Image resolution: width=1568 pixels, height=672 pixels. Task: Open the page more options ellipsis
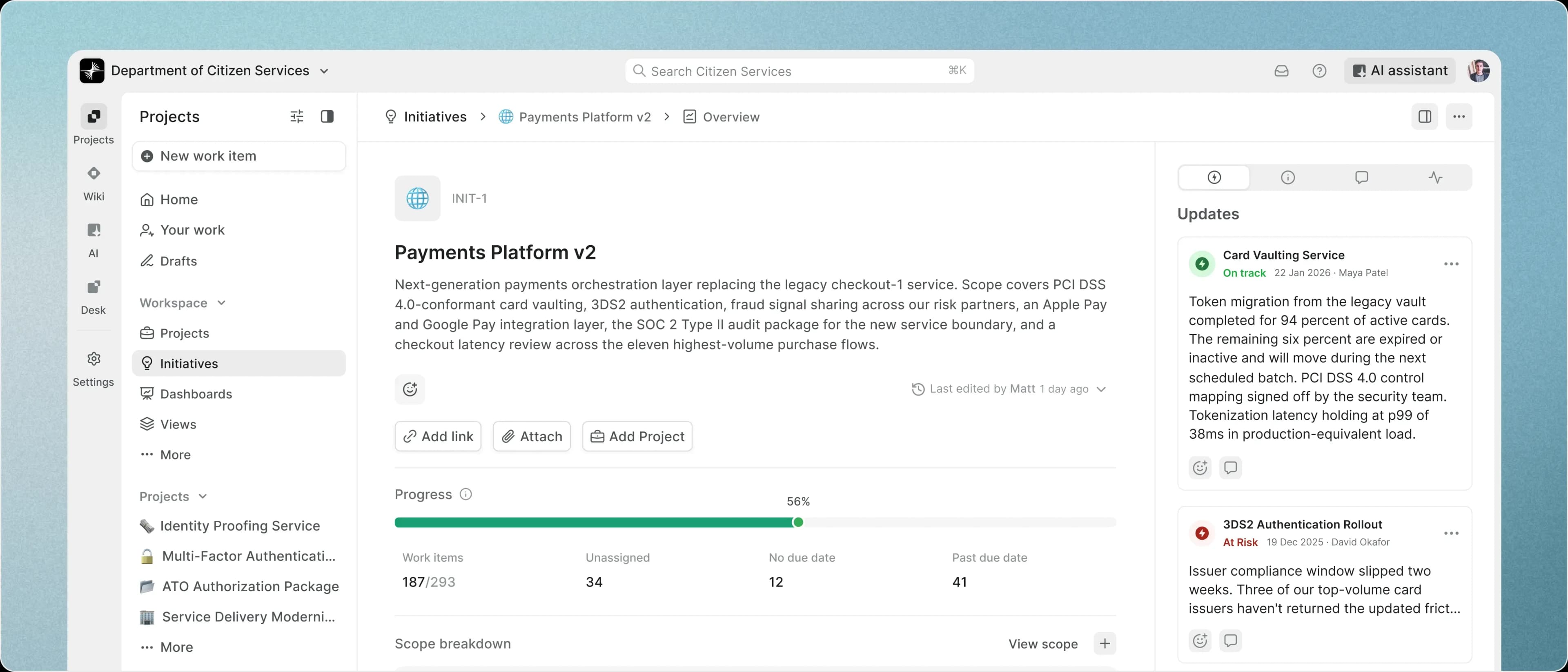[1459, 116]
